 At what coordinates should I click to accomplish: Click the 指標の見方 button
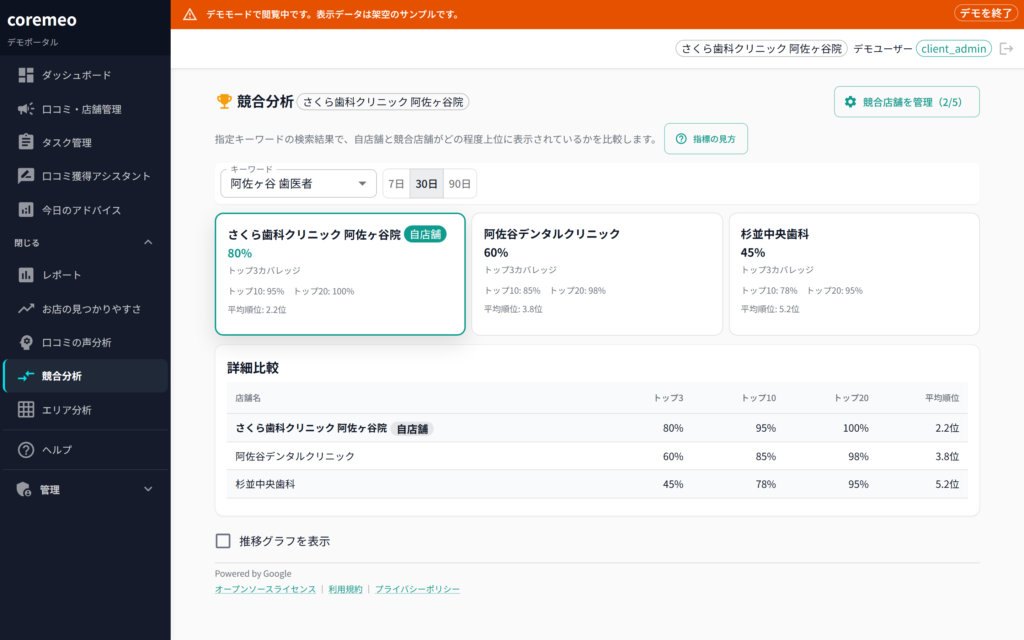pyautogui.click(x=706, y=138)
